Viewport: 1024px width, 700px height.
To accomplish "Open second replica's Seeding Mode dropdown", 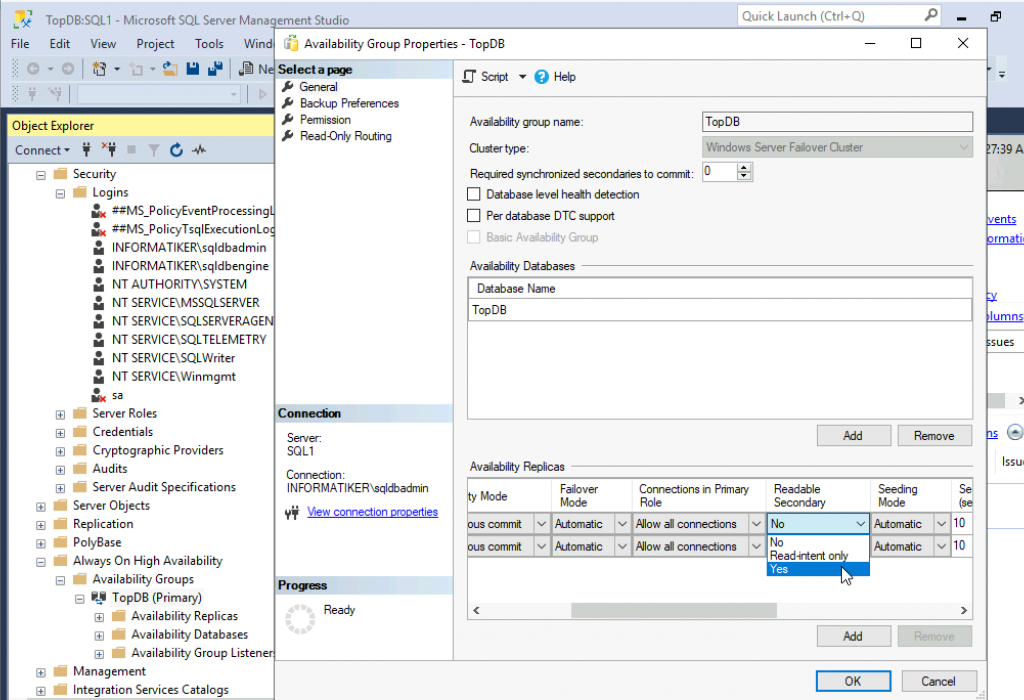I will pyautogui.click(x=942, y=546).
